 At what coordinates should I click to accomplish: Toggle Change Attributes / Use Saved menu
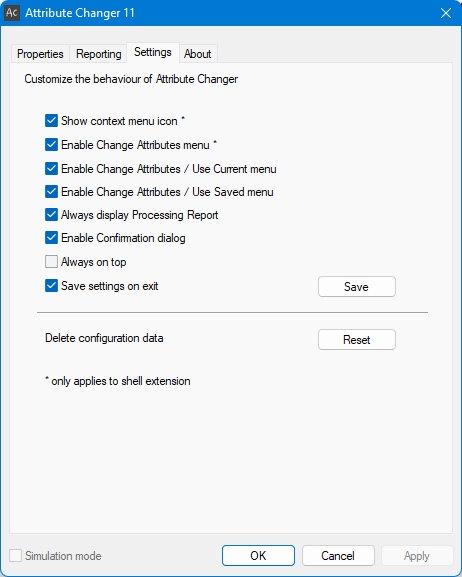[x=52, y=192]
